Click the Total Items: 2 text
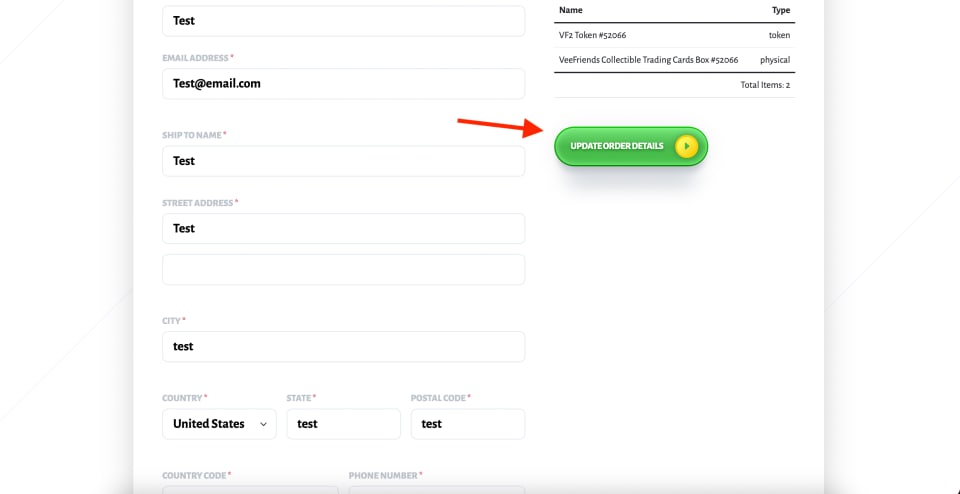Viewport: 960px width, 494px height. point(765,85)
